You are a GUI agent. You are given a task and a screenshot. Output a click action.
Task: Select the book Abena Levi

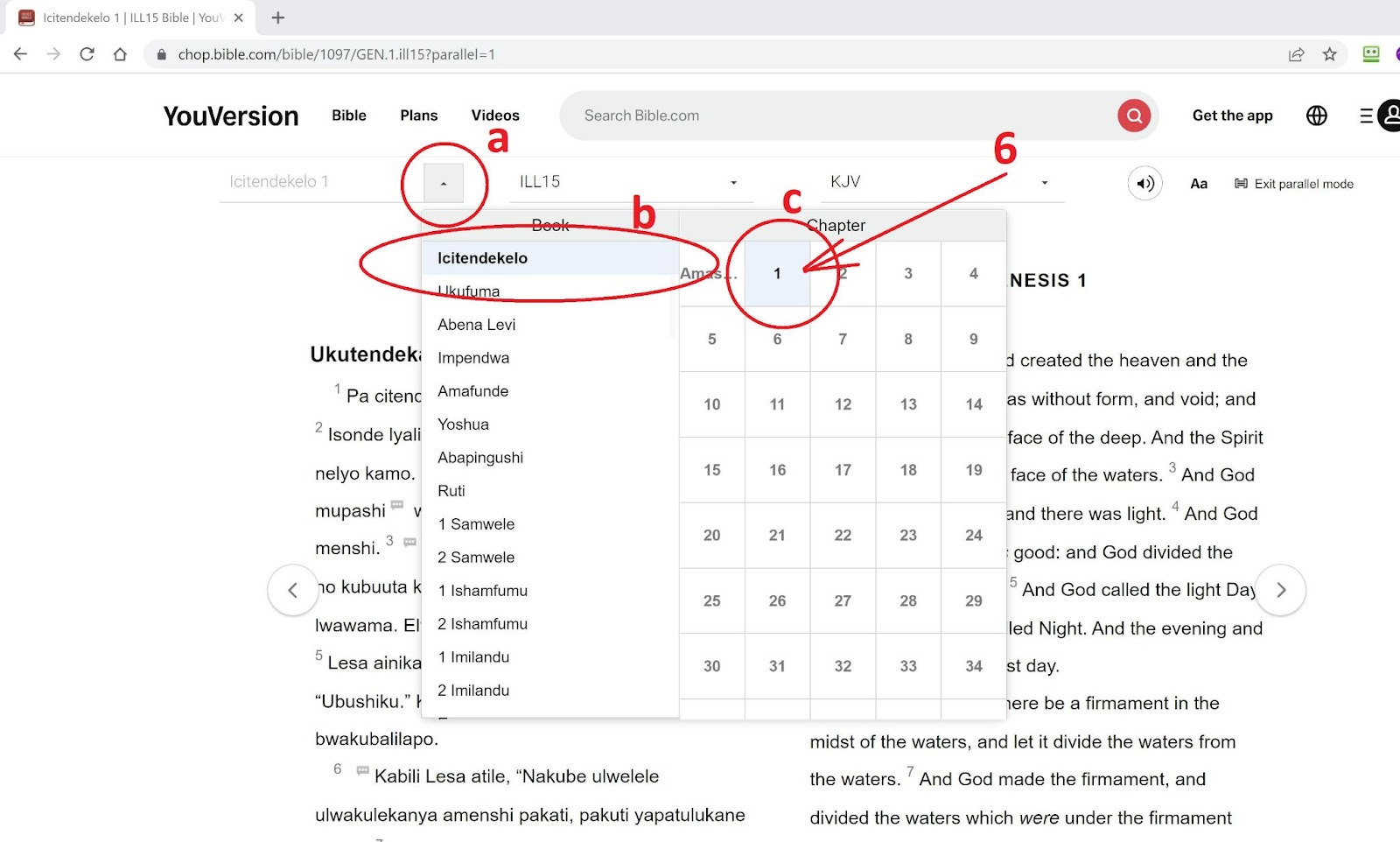[x=549, y=325]
